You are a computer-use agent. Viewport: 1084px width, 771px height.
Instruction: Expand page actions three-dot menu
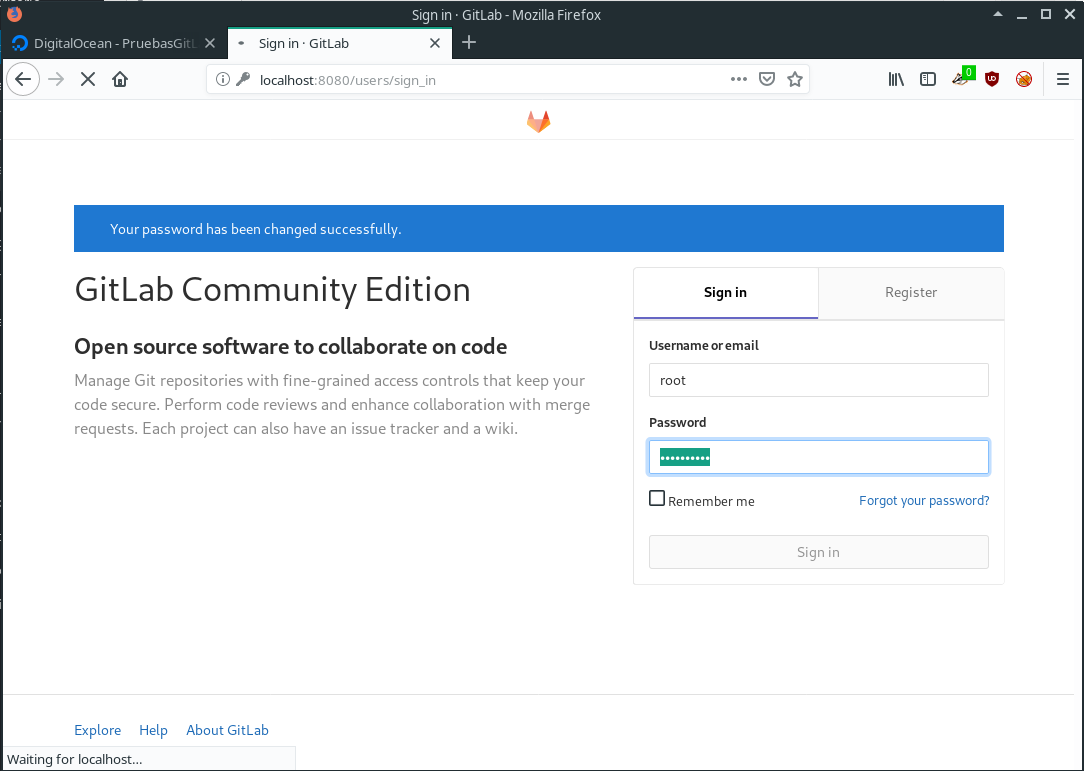[x=739, y=80]
